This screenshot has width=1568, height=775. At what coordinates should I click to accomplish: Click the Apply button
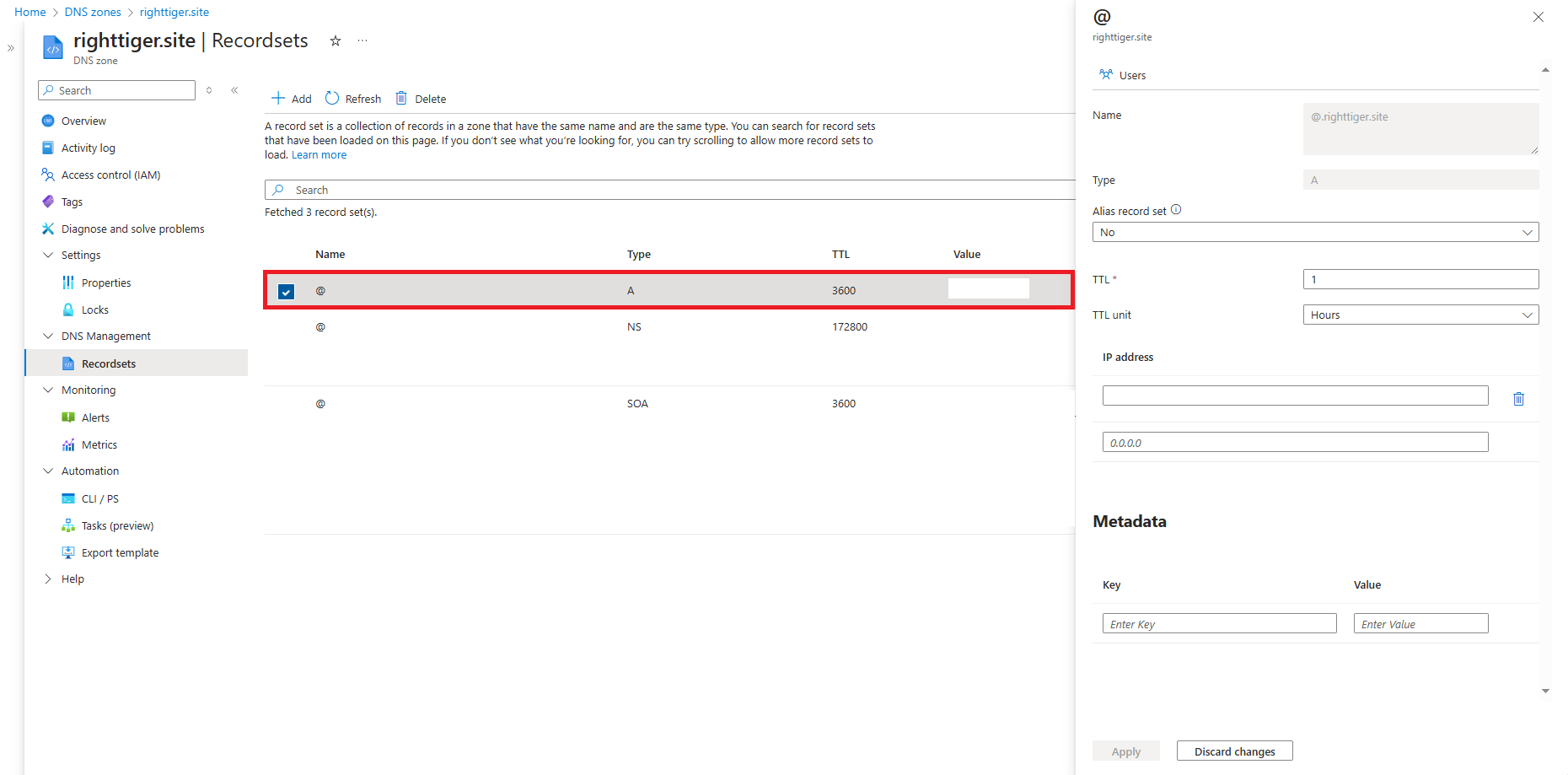pos(1125,751)
